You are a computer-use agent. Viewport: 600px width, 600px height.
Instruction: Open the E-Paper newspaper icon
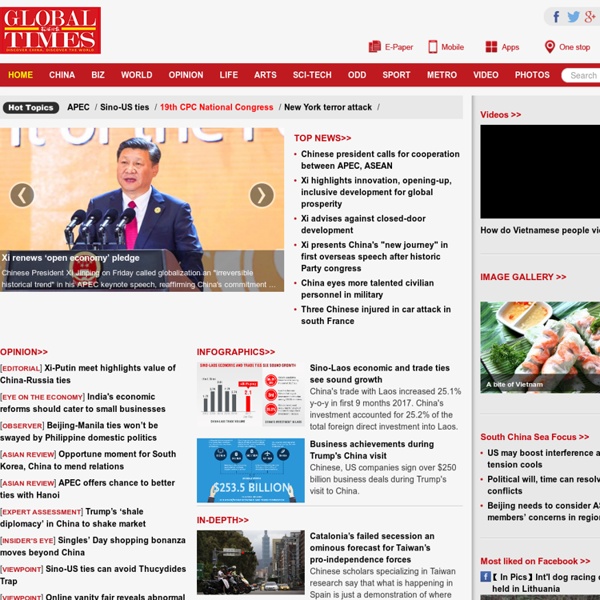click(375, 47)
